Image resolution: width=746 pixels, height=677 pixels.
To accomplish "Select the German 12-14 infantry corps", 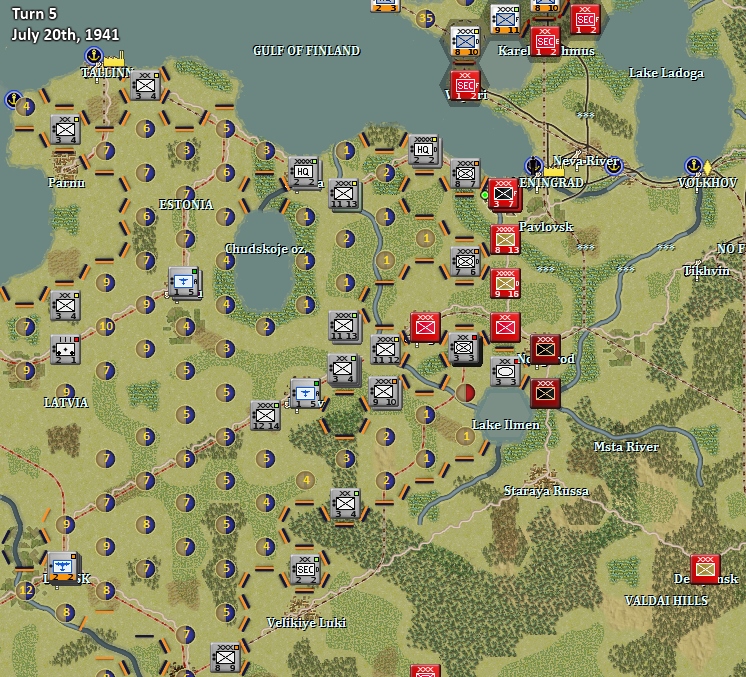I will 265,416.
